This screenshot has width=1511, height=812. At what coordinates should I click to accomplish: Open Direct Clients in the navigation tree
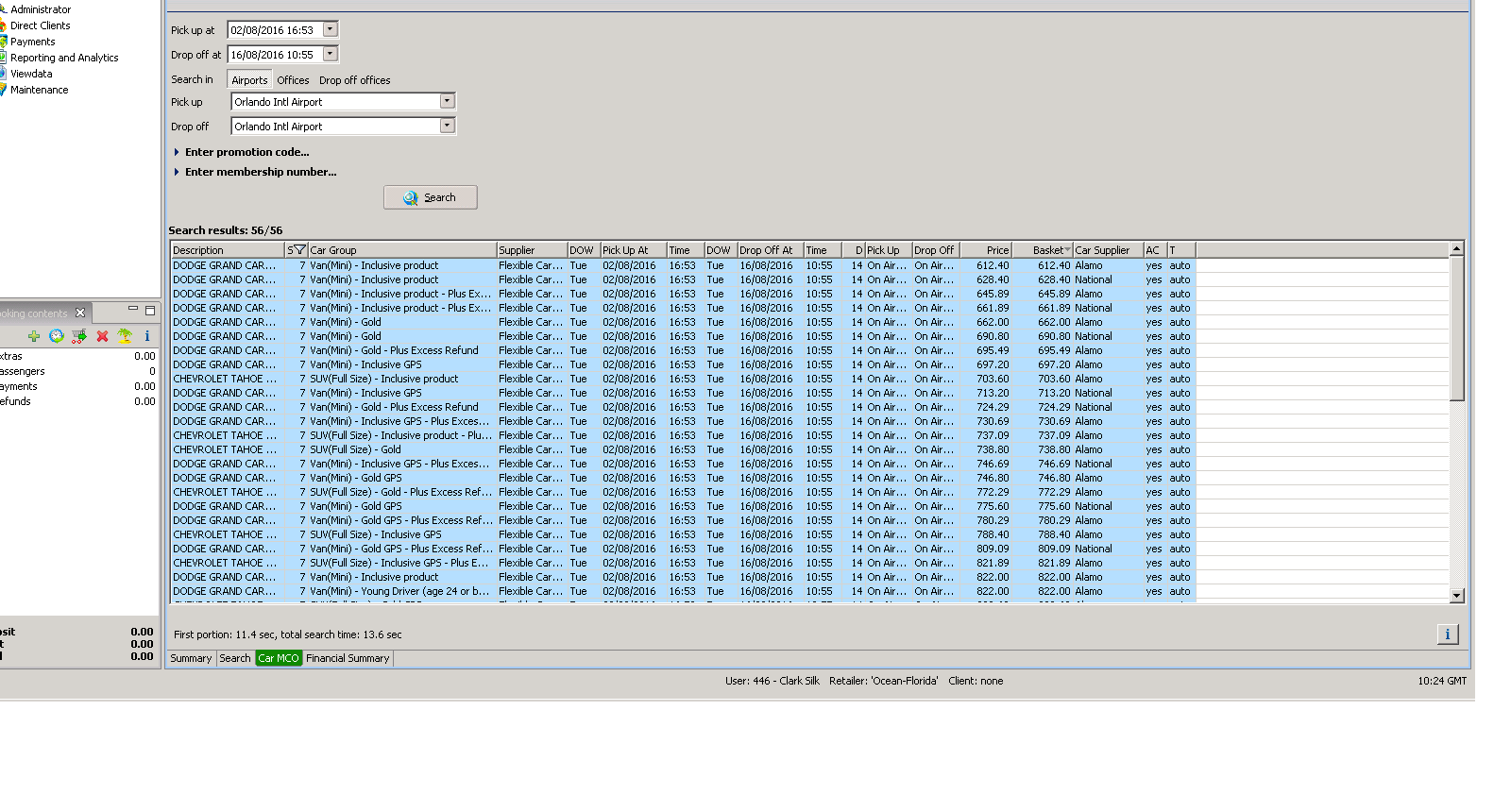coord(40,25)
